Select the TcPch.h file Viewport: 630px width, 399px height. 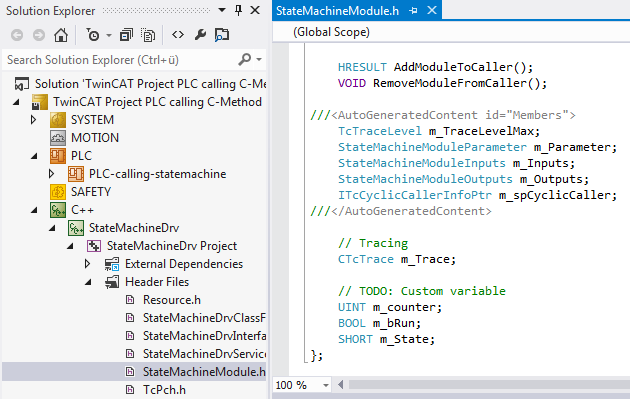(x=164, y=390)
